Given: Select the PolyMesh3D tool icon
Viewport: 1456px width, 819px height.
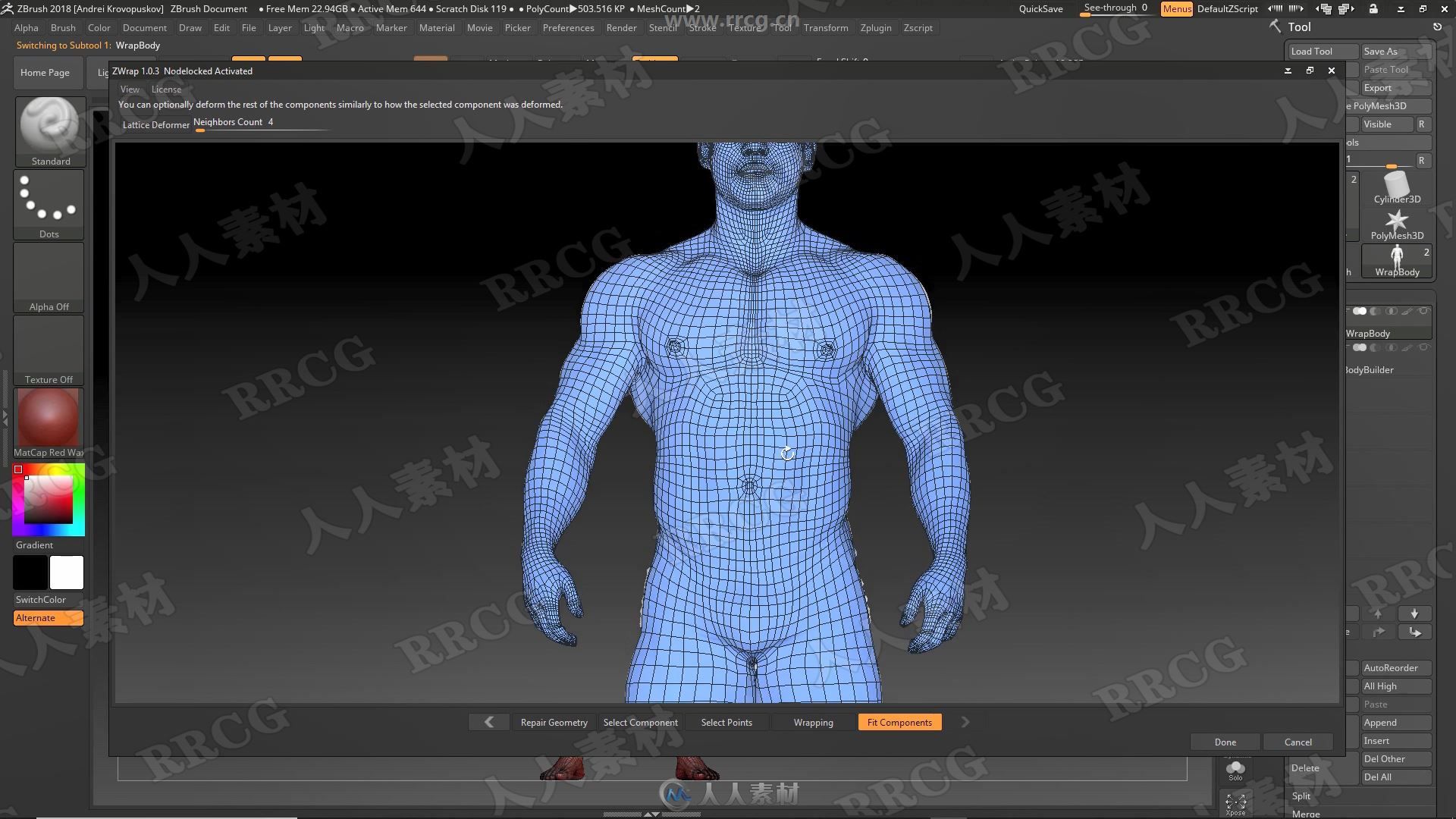Looking at the screenshot, I should click(x=1395, y=221).
